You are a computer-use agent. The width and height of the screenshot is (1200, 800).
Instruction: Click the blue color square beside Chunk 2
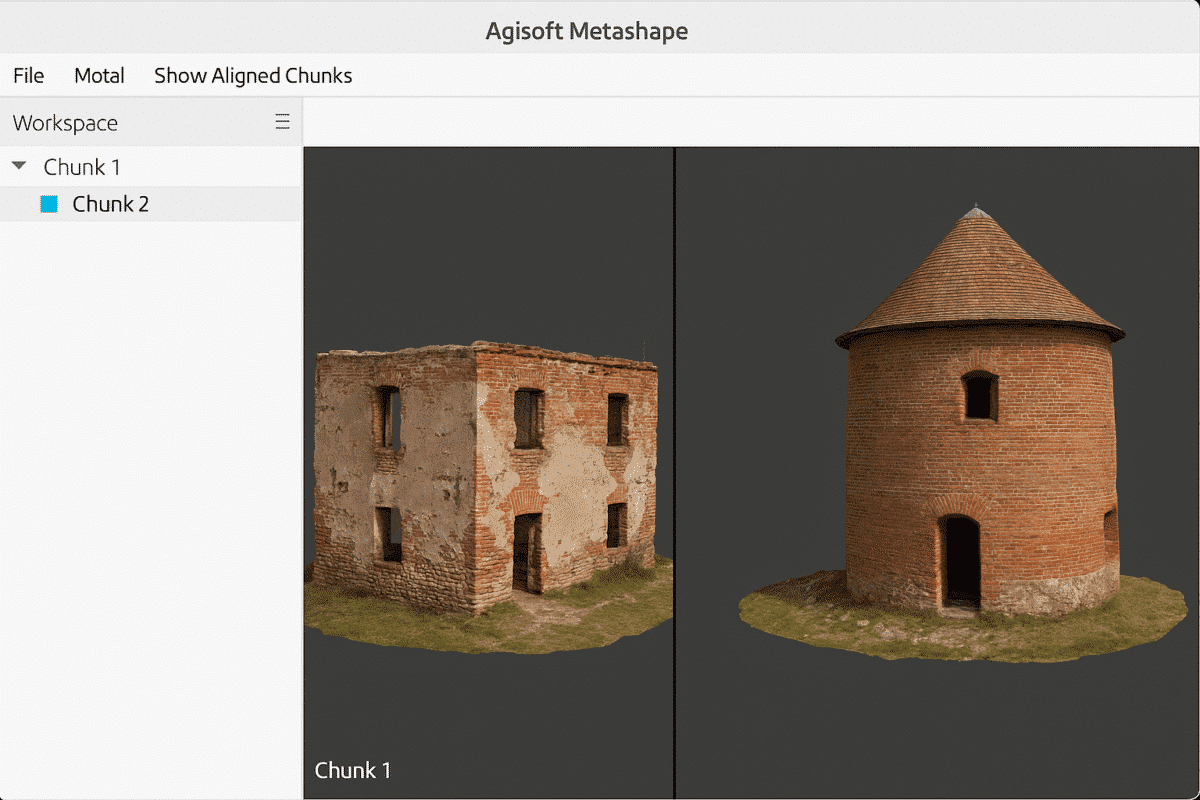tap(49, 204)
